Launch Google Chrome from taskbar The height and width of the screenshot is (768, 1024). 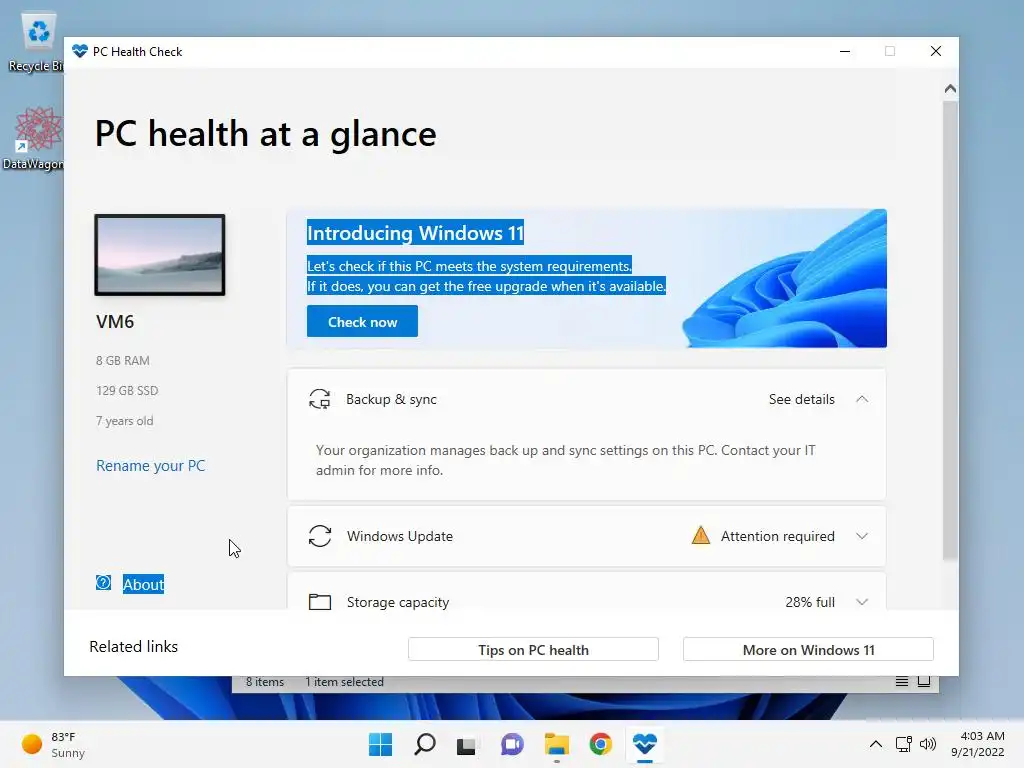click(x=601, y=744)
